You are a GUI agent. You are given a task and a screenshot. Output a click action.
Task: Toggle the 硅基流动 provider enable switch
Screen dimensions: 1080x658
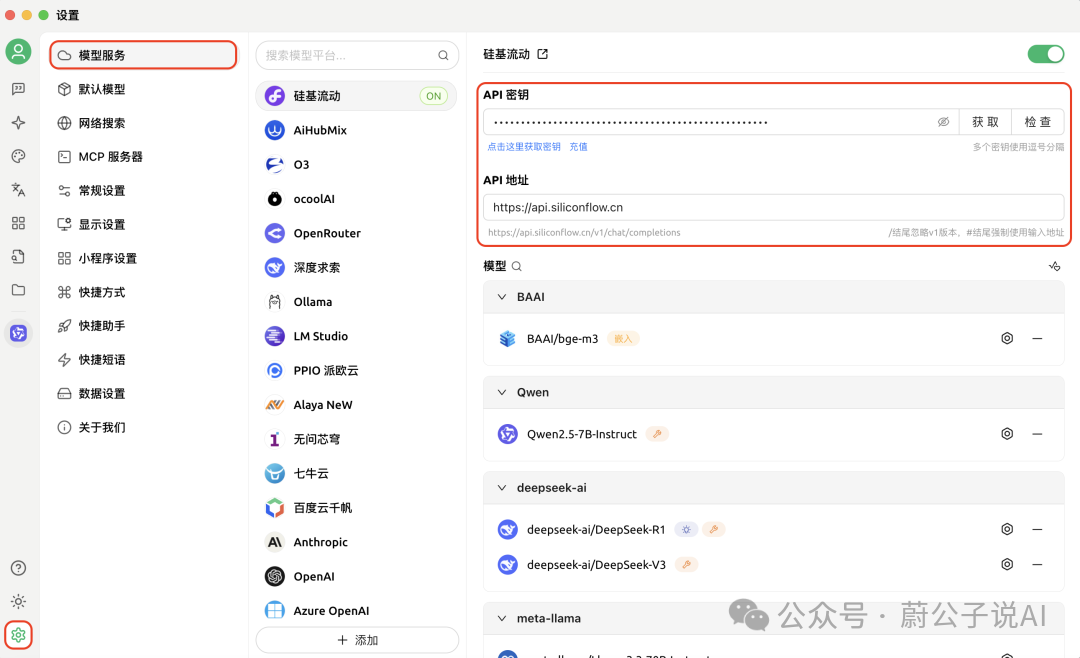point(1046,54)
